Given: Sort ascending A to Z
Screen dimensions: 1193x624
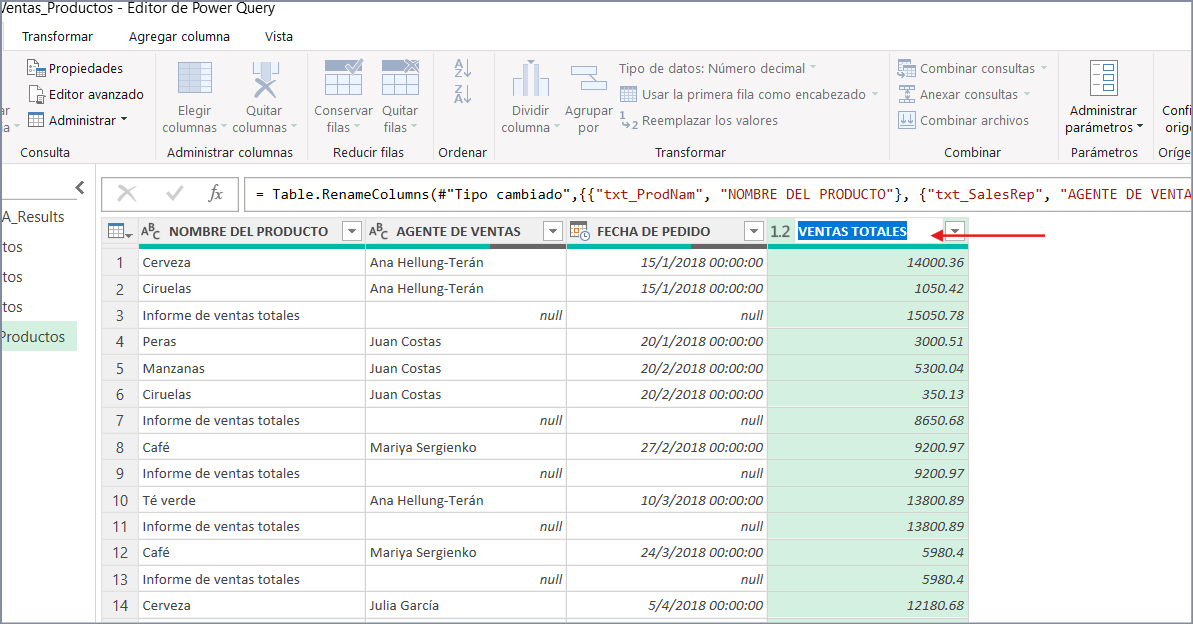Looking at the screenshot, I should tap(463, 68).
